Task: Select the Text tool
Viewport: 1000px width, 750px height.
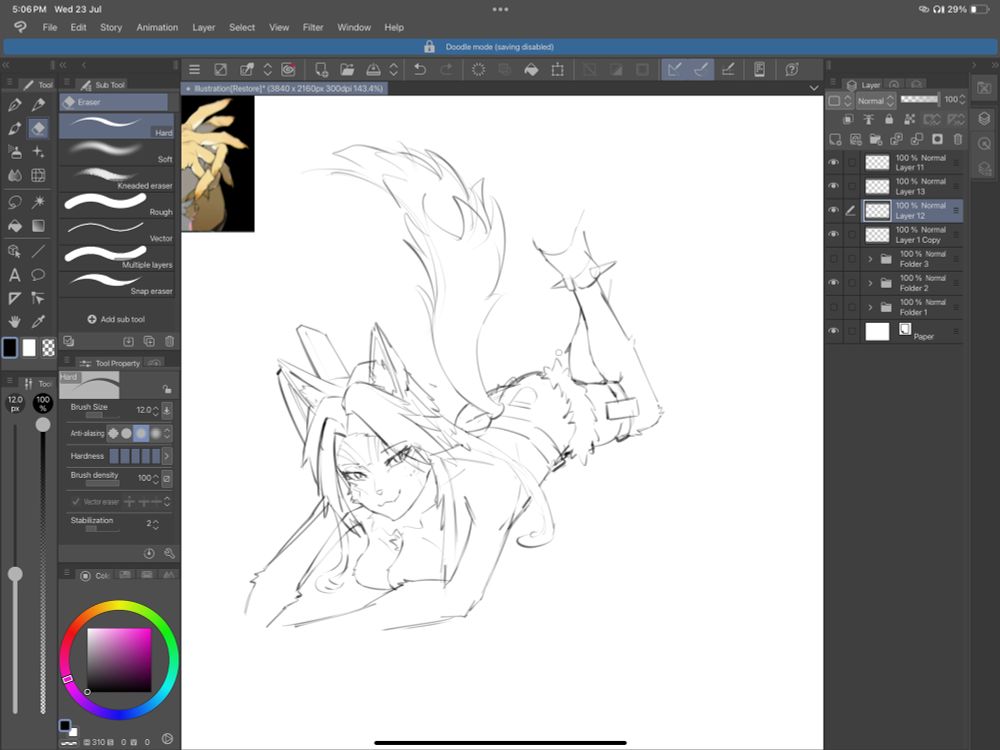Action: click(15, 275)
